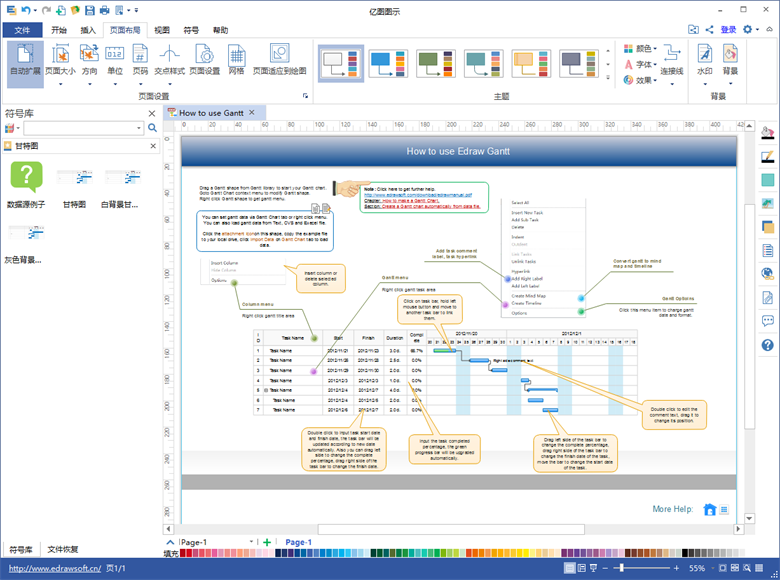Select the peach orange theme thumbnail
The width and height of the screenshot is (780, 580).
(531, 64)
